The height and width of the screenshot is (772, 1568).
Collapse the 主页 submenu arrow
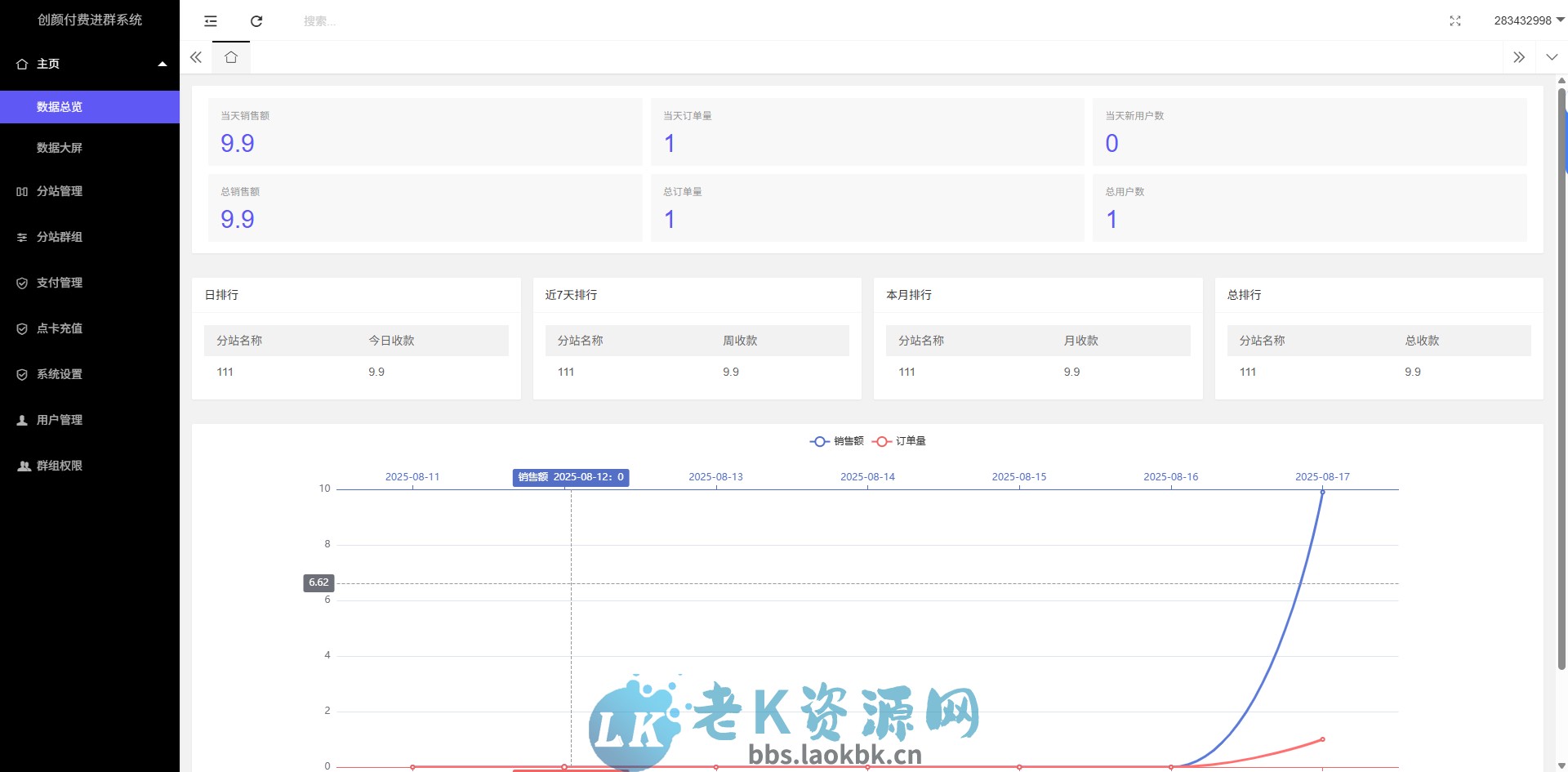162,63
